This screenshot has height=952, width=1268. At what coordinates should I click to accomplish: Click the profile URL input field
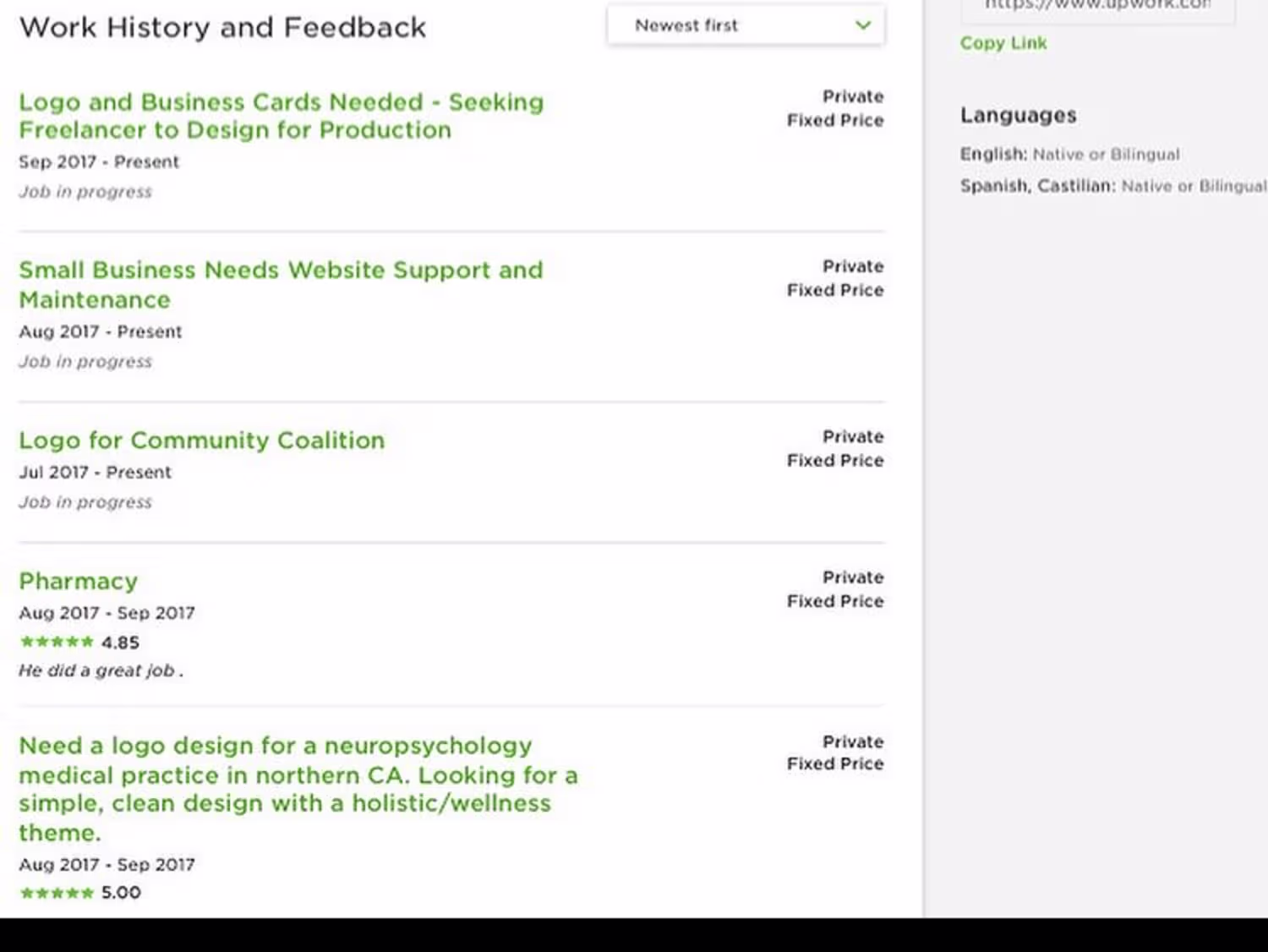tap(1097, 8)
